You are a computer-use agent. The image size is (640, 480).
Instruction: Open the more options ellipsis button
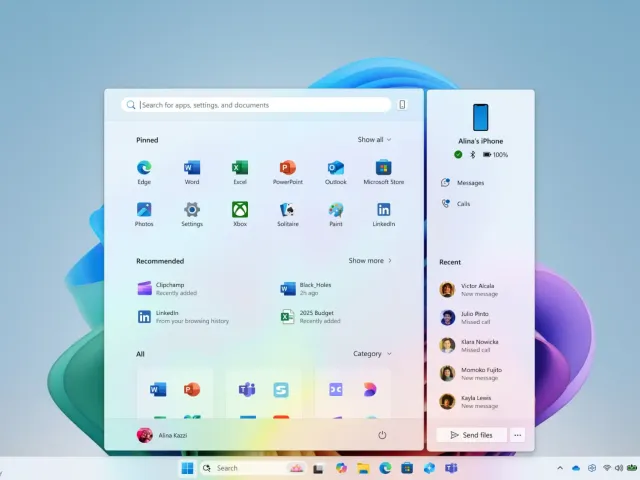point(517,435)
